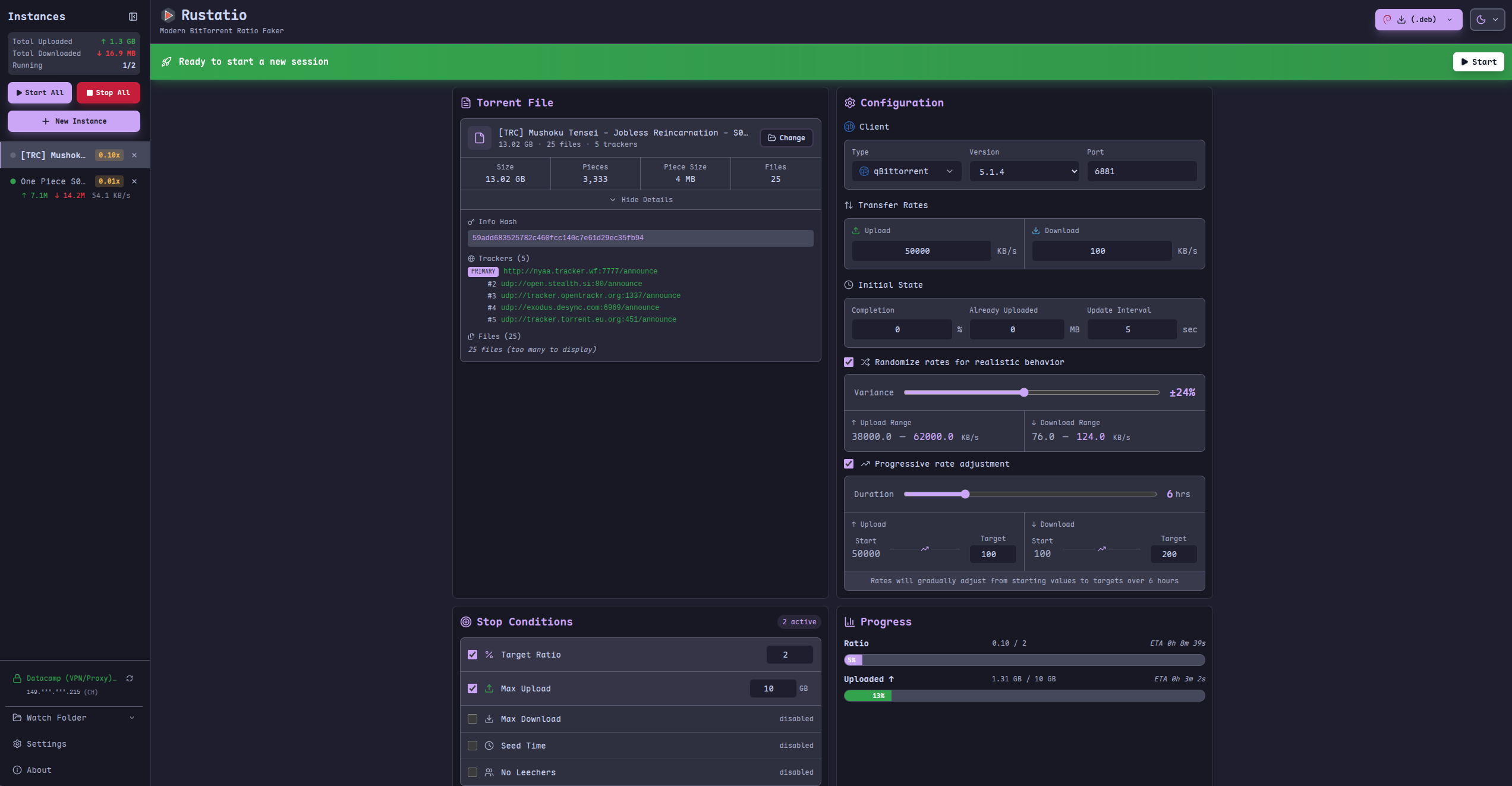
Task: Click the Torrent File document icon
Action: 466,103
